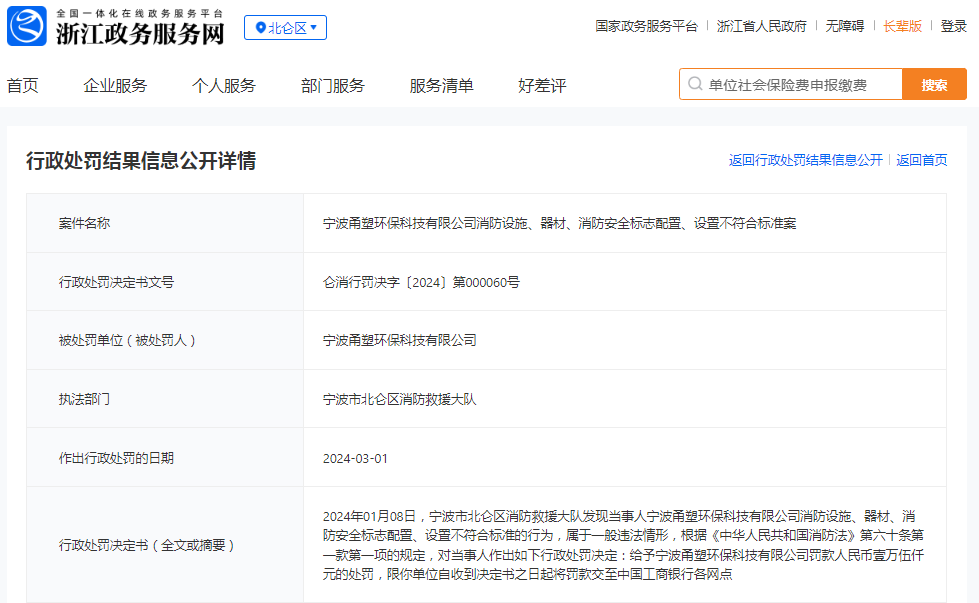Viewport: 979px width, 603px height.
Task: Open 好差评 navigation item
Action: tap(542, 86)
